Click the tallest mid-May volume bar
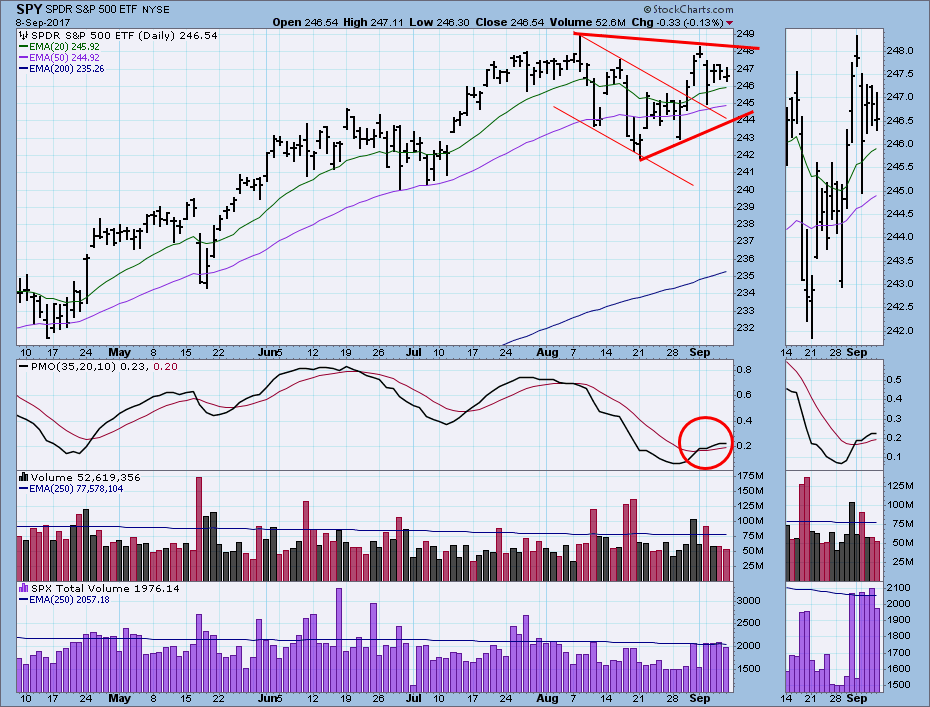The height and width of the screenshot is (707, 930). 199,528
